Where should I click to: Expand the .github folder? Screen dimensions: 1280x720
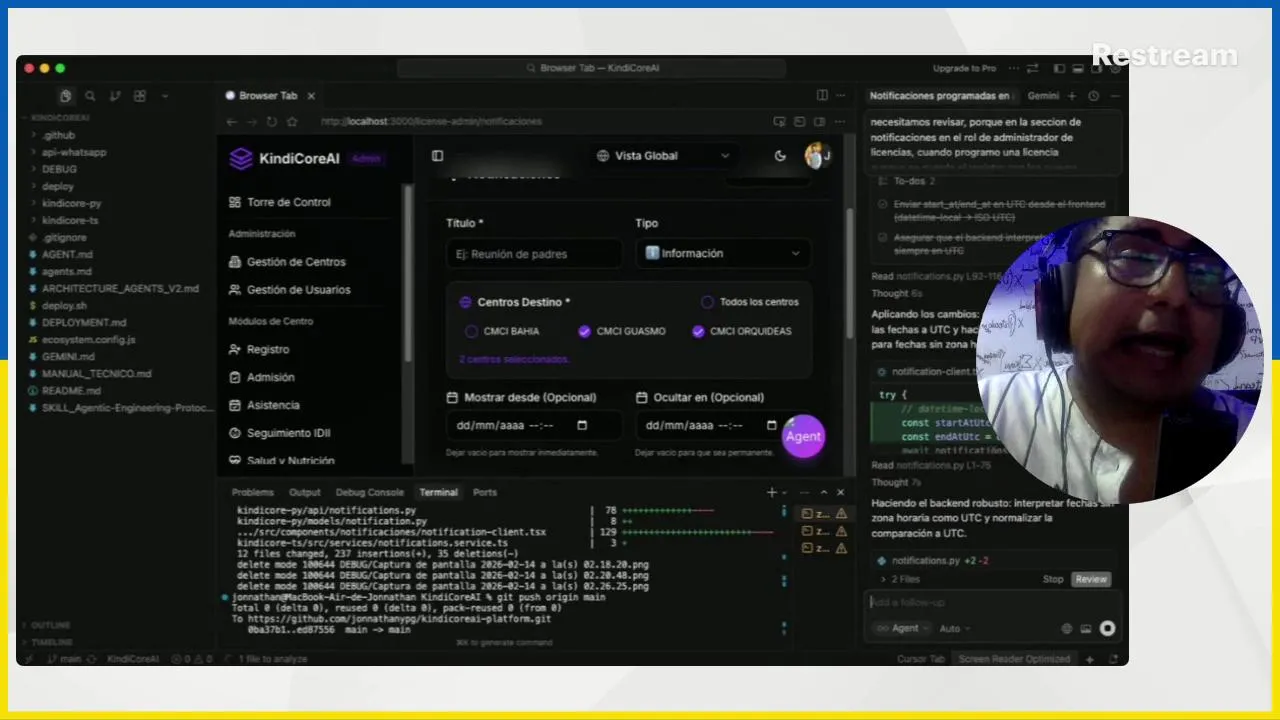(x=58, y=135)
